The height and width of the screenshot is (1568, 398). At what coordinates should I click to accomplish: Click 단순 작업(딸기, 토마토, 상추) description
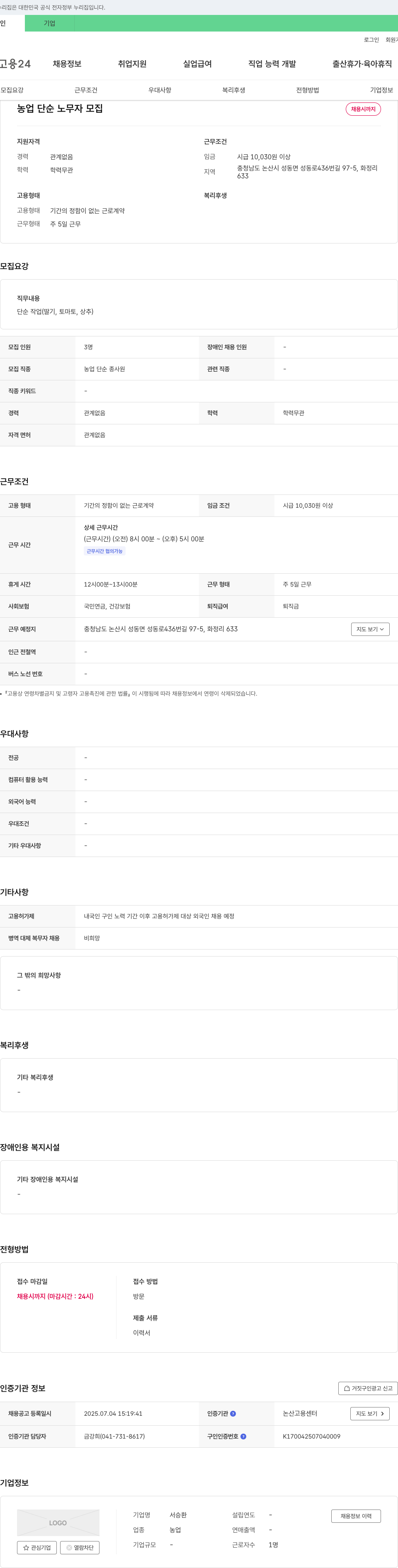(56, 312)
